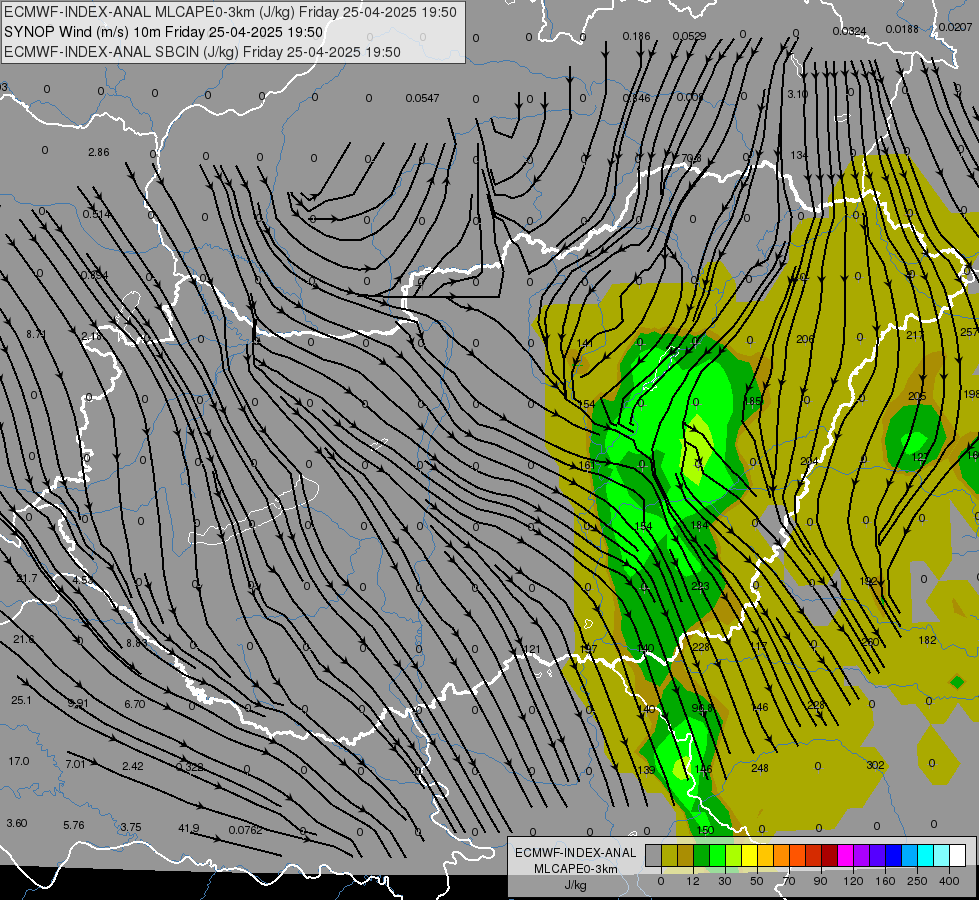979x900 pixels.
Task: Click the pure yellow legend swatch
Action: click(749, 855)
